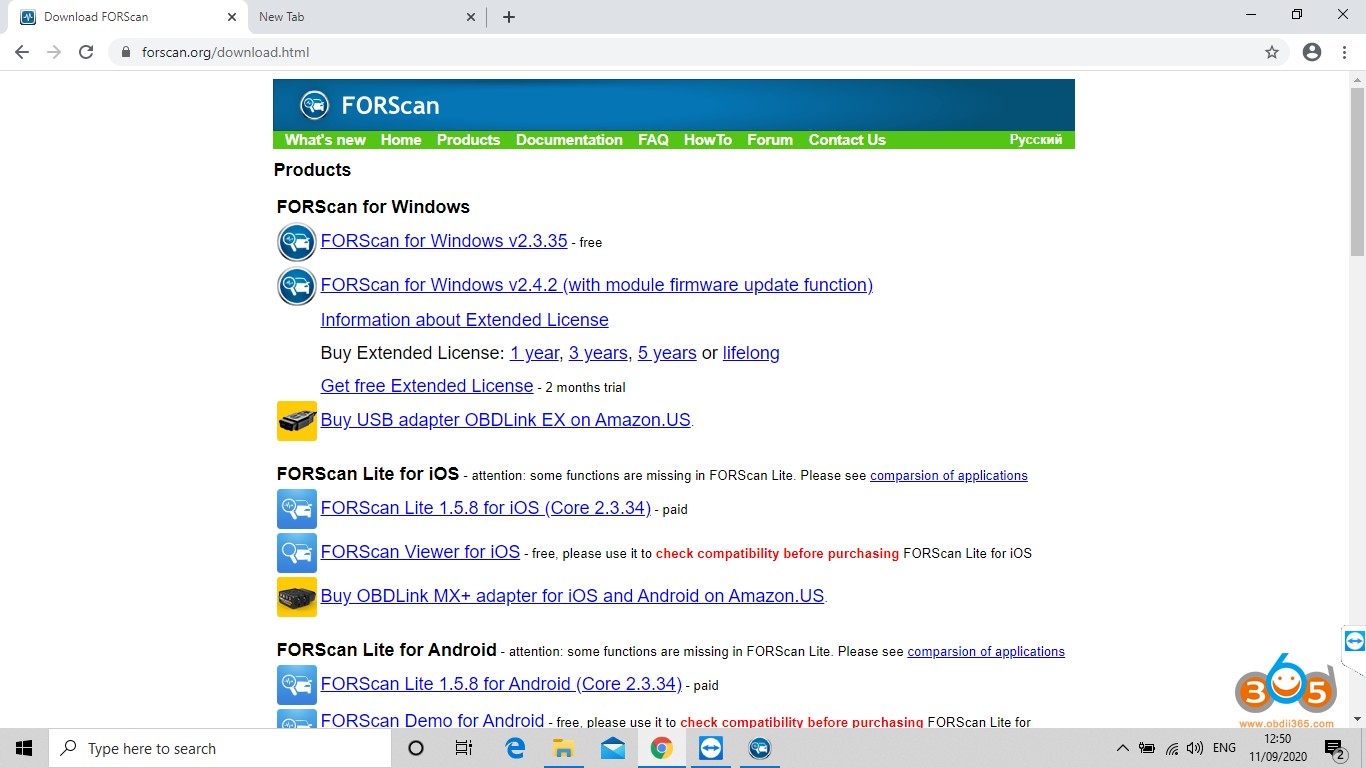
Task: Buy 5 years Extended License
Action: pyautogui.click(x=667, y=353)
